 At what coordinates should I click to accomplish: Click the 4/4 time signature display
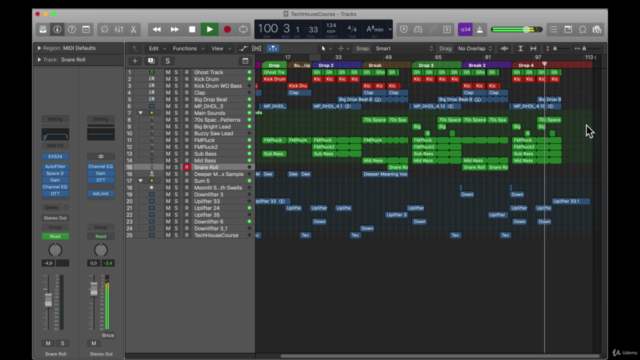point(352,29)
